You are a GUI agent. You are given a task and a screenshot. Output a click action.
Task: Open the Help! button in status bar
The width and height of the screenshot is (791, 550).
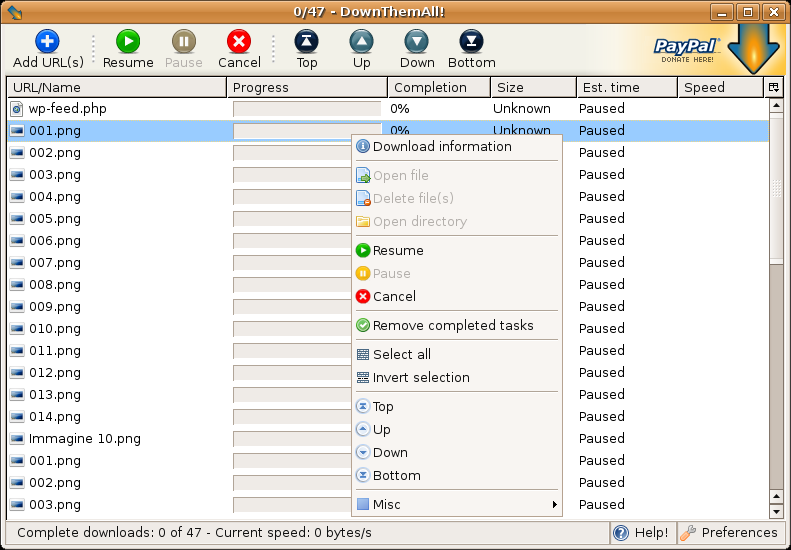click(x=642, y=533)
